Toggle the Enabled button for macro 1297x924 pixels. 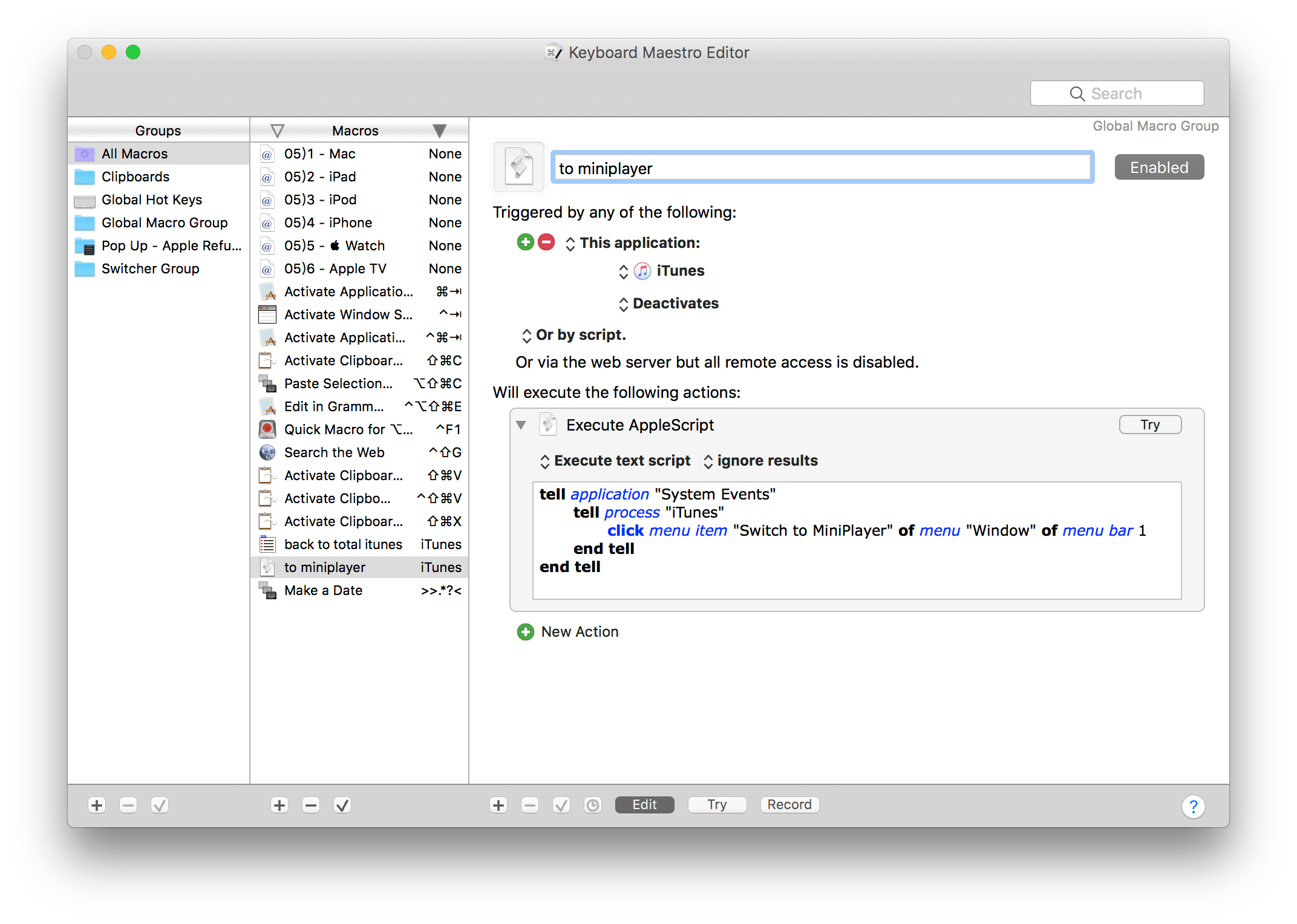coord(1159,168)
